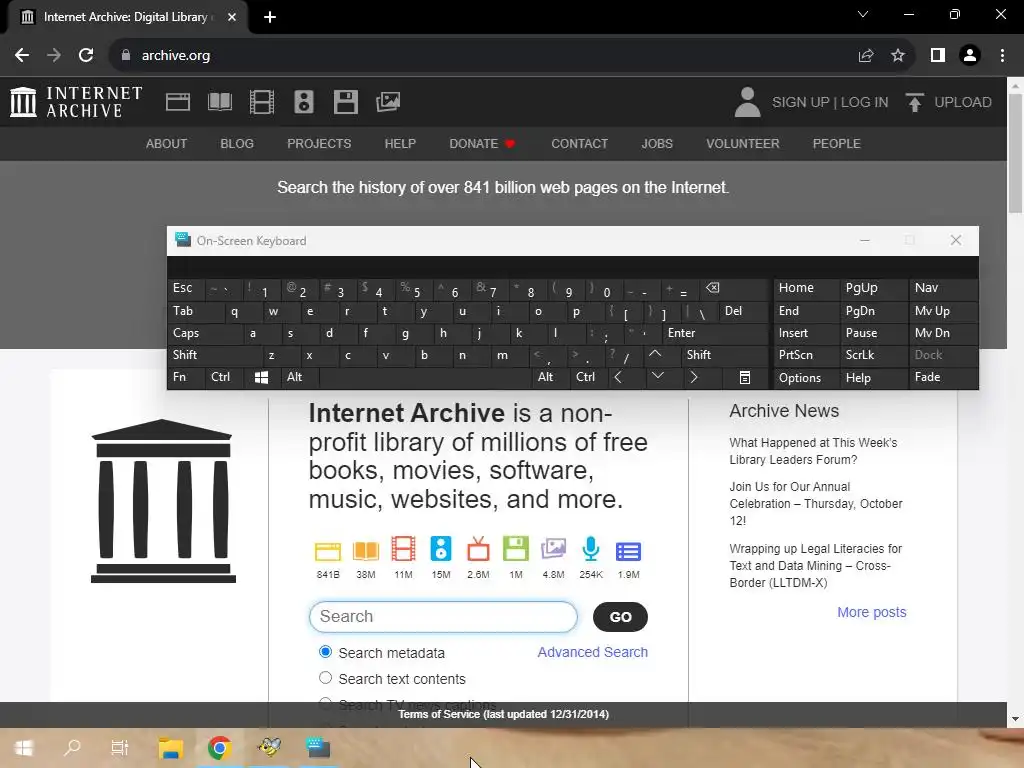
Task: Toggle Caps key on On-Screen Keyboard
Action: [204, 333]
